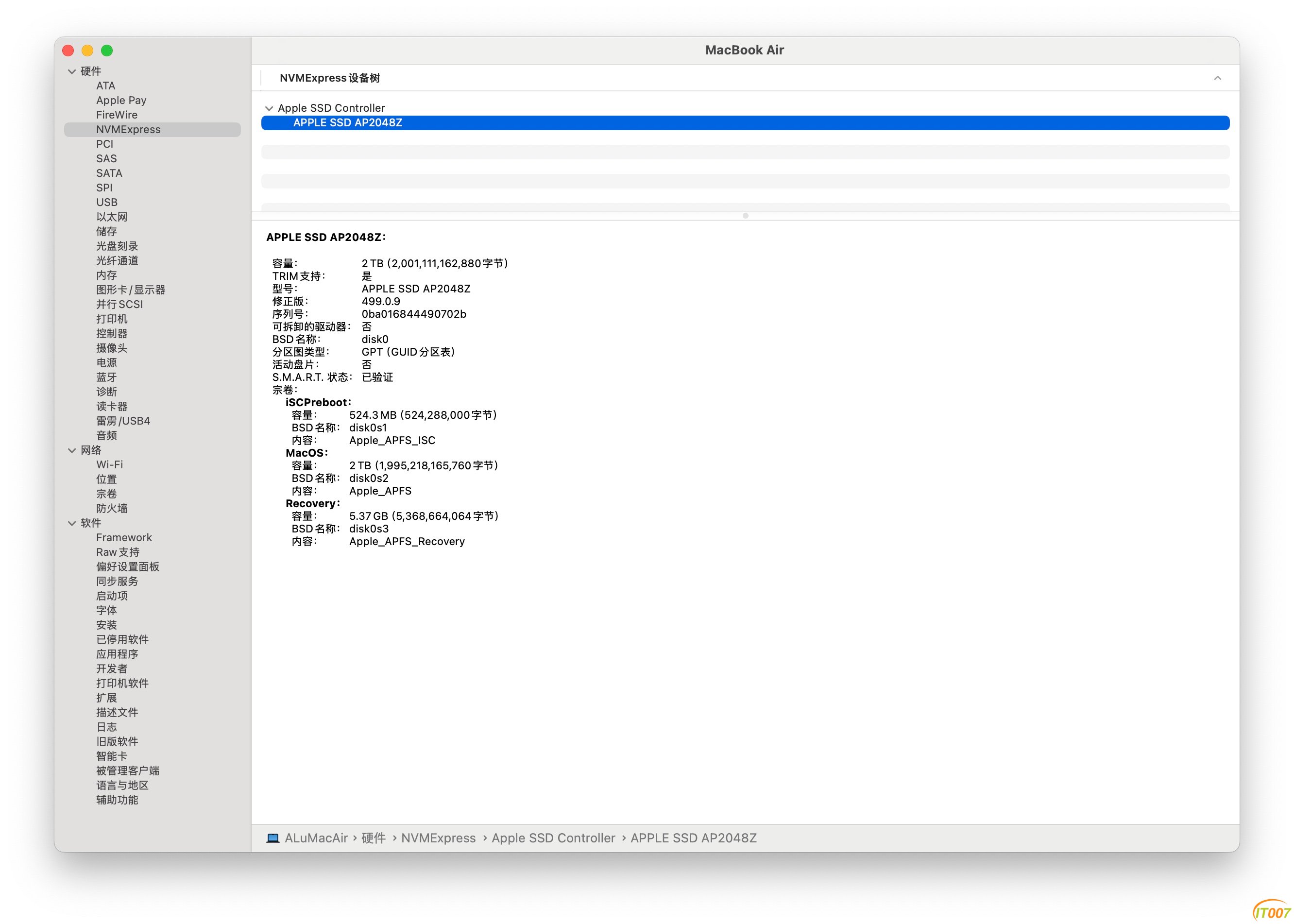
Task: Select 已停用软件 in the sidebar
Action: (x=122, y=639)
